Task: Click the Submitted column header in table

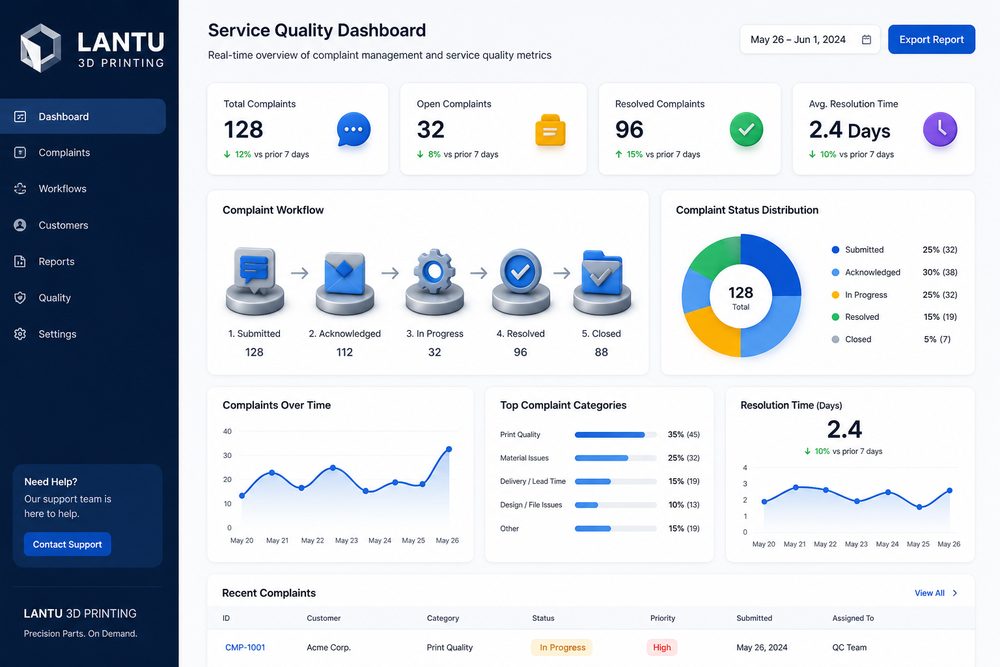Action: coord(754,618)
